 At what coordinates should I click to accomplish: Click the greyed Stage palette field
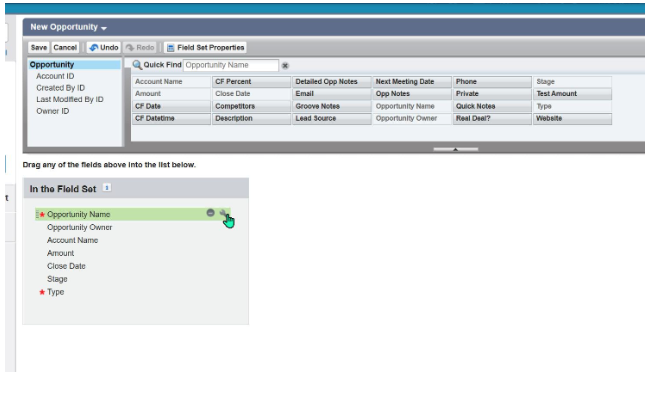573,82
